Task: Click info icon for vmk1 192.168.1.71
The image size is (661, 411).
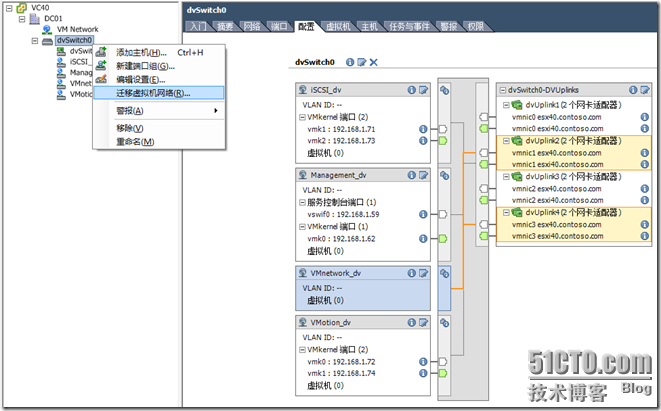Action: click(423, 129)
